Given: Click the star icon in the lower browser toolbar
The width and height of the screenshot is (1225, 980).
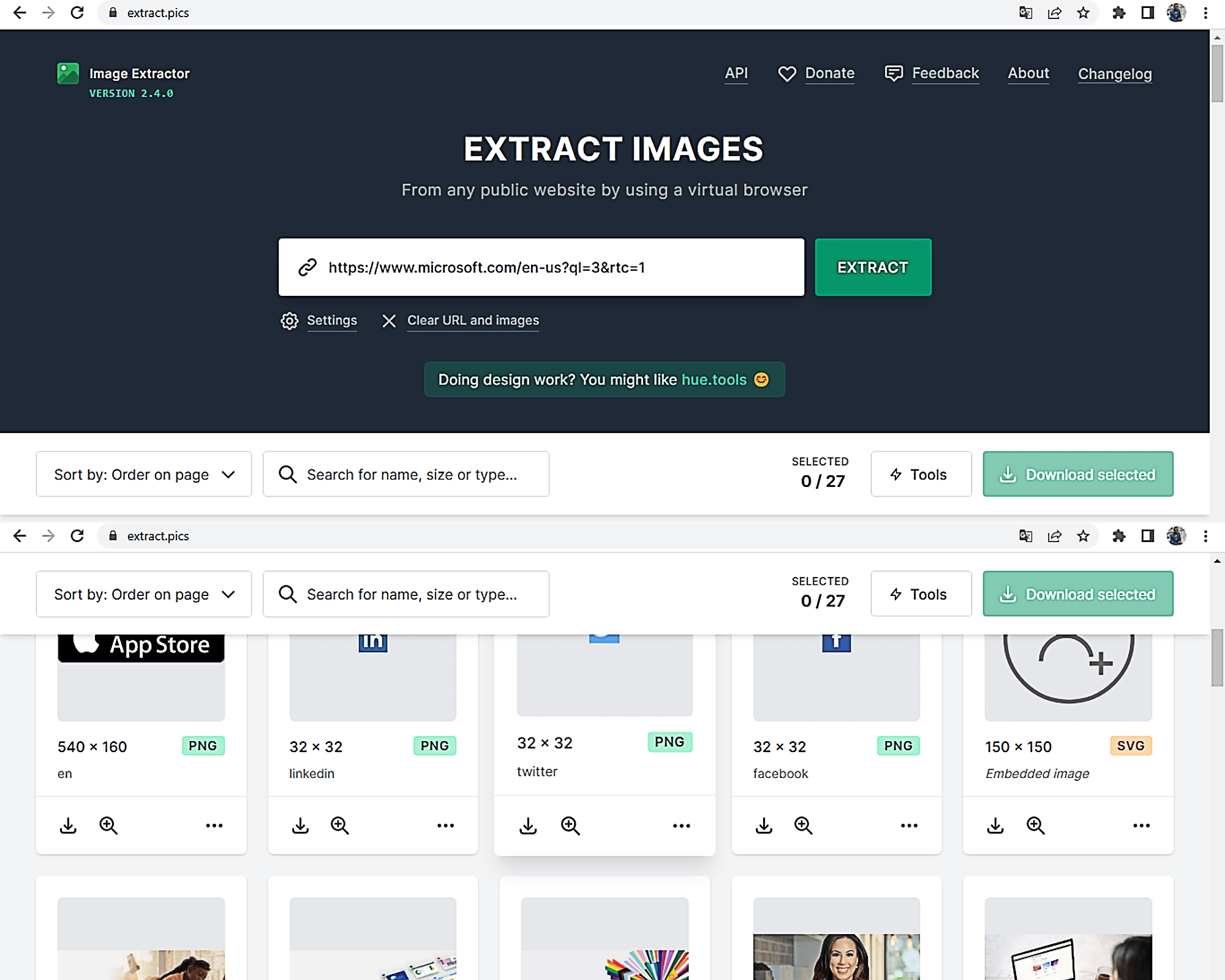Looking at the screenshot, I should tap(1084, 536).
